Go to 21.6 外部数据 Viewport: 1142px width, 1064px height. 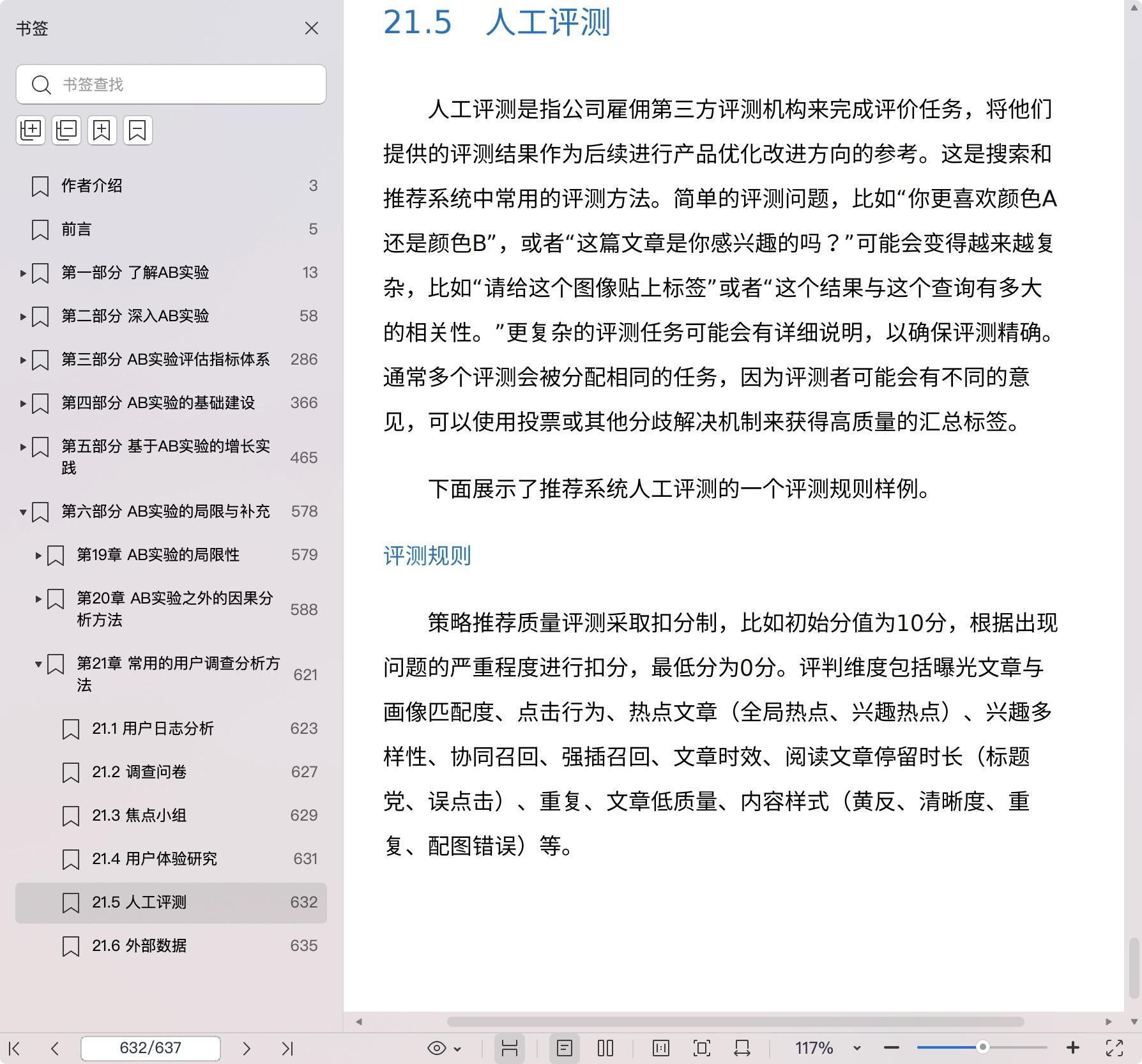171,946
